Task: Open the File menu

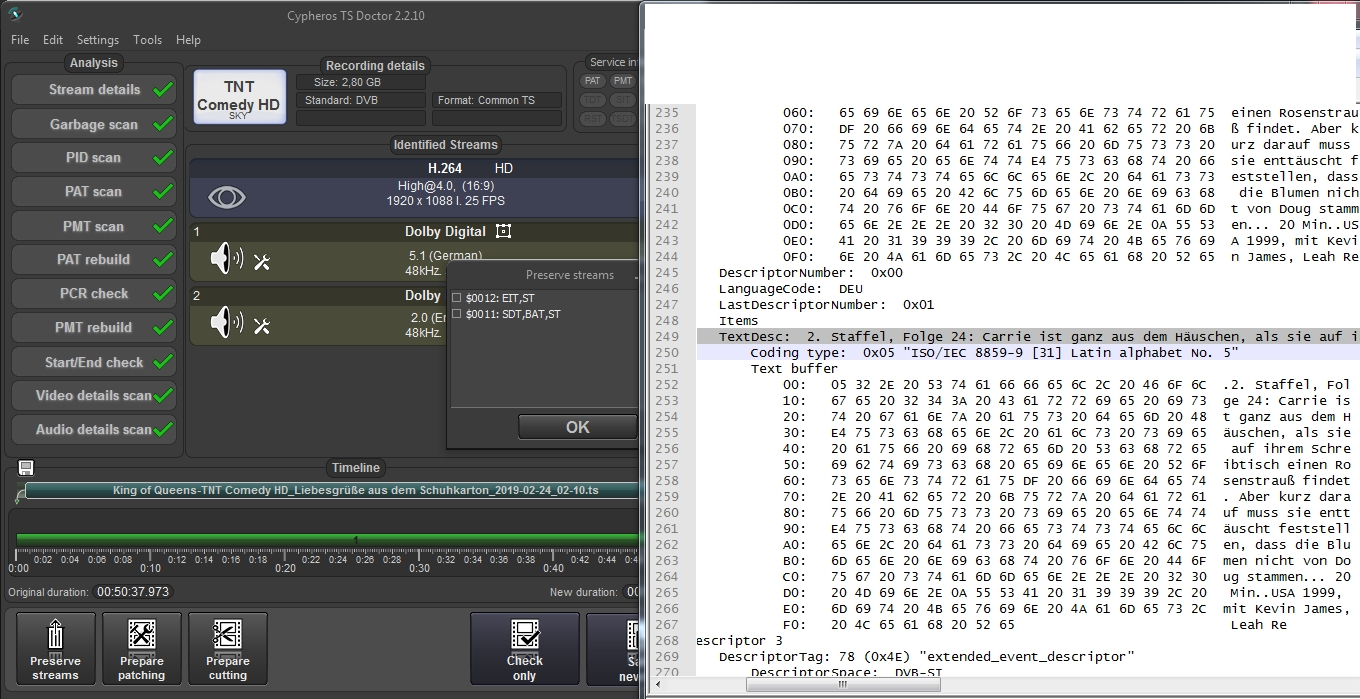Action: coord(20,40)
